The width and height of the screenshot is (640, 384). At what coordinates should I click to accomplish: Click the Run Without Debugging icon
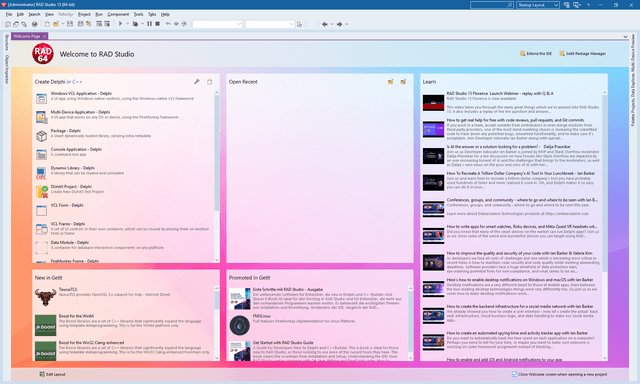tap(135, 24)
